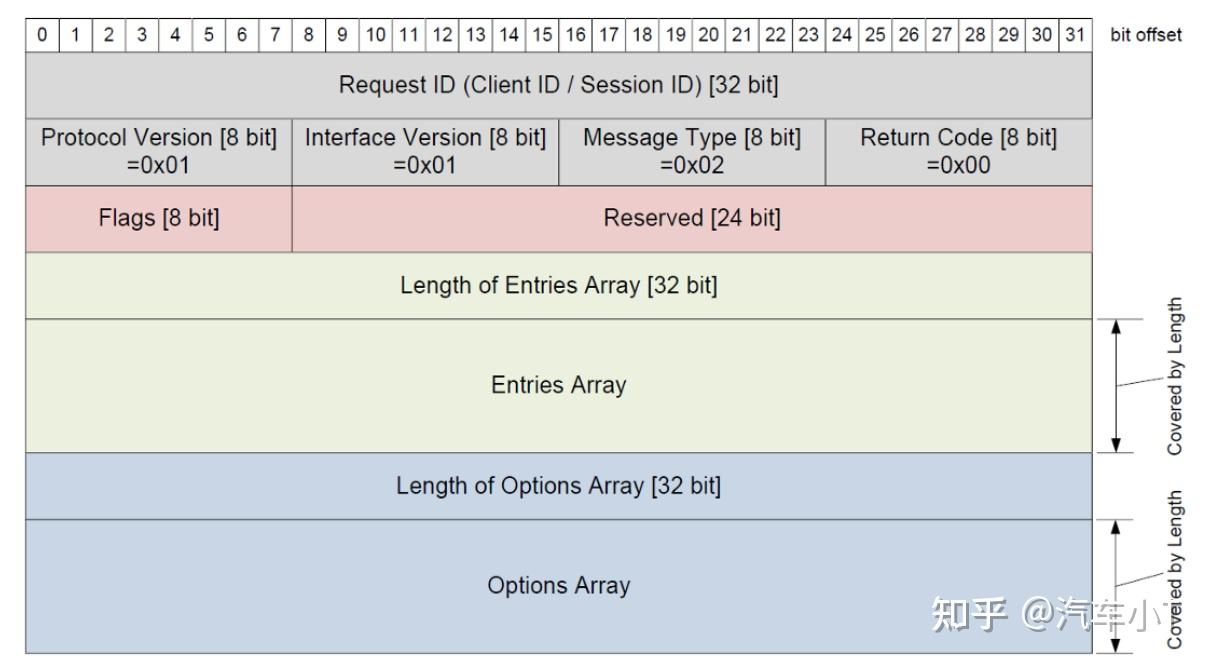Viewport: 1212px width, 664px height.
Task: Select the Length of Options Array field
Action: coord(558,486)
